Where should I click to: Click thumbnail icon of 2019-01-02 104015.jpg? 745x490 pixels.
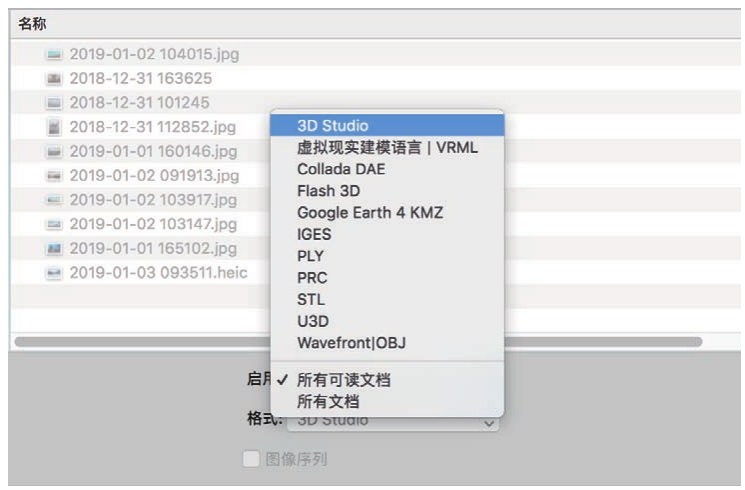pyautogui.click(x=54, y=54)
